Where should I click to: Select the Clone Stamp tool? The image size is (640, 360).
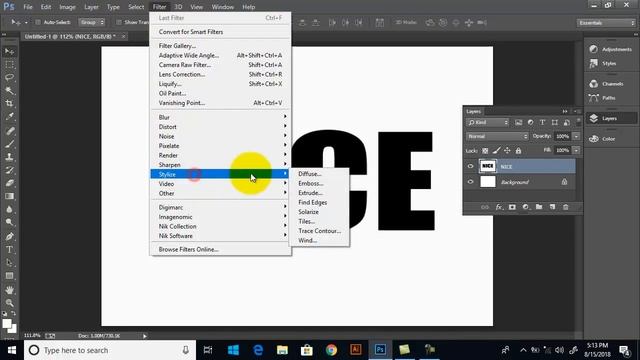coord(9,157)
